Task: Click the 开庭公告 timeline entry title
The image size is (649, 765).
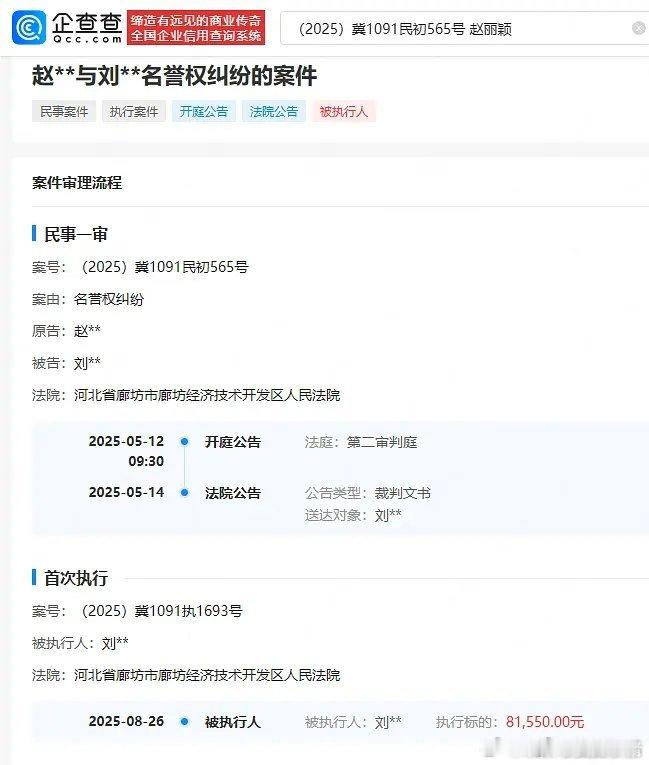Action: click(233, 442)
